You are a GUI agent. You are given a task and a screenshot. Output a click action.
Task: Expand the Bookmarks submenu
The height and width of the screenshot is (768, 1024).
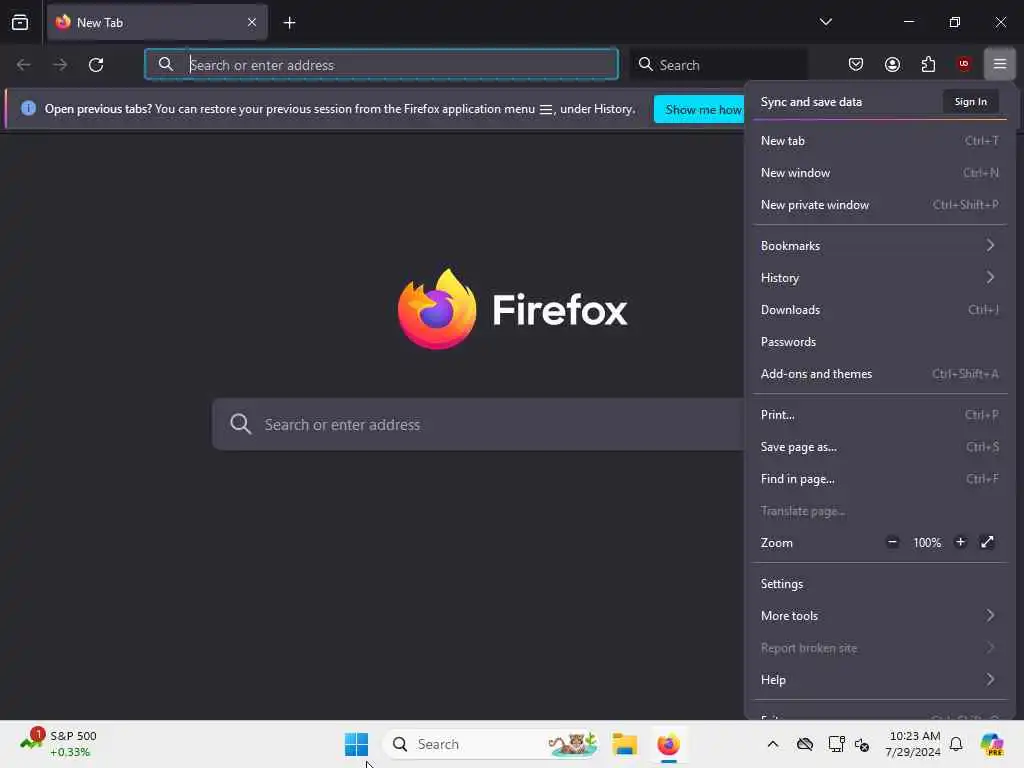[x=880, y=246]
